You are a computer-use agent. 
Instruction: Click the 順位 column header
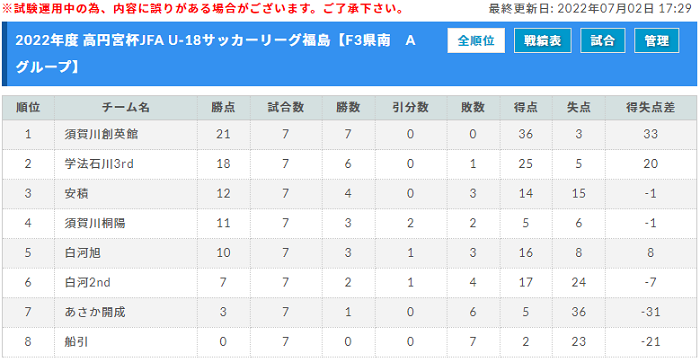[28, 107]
